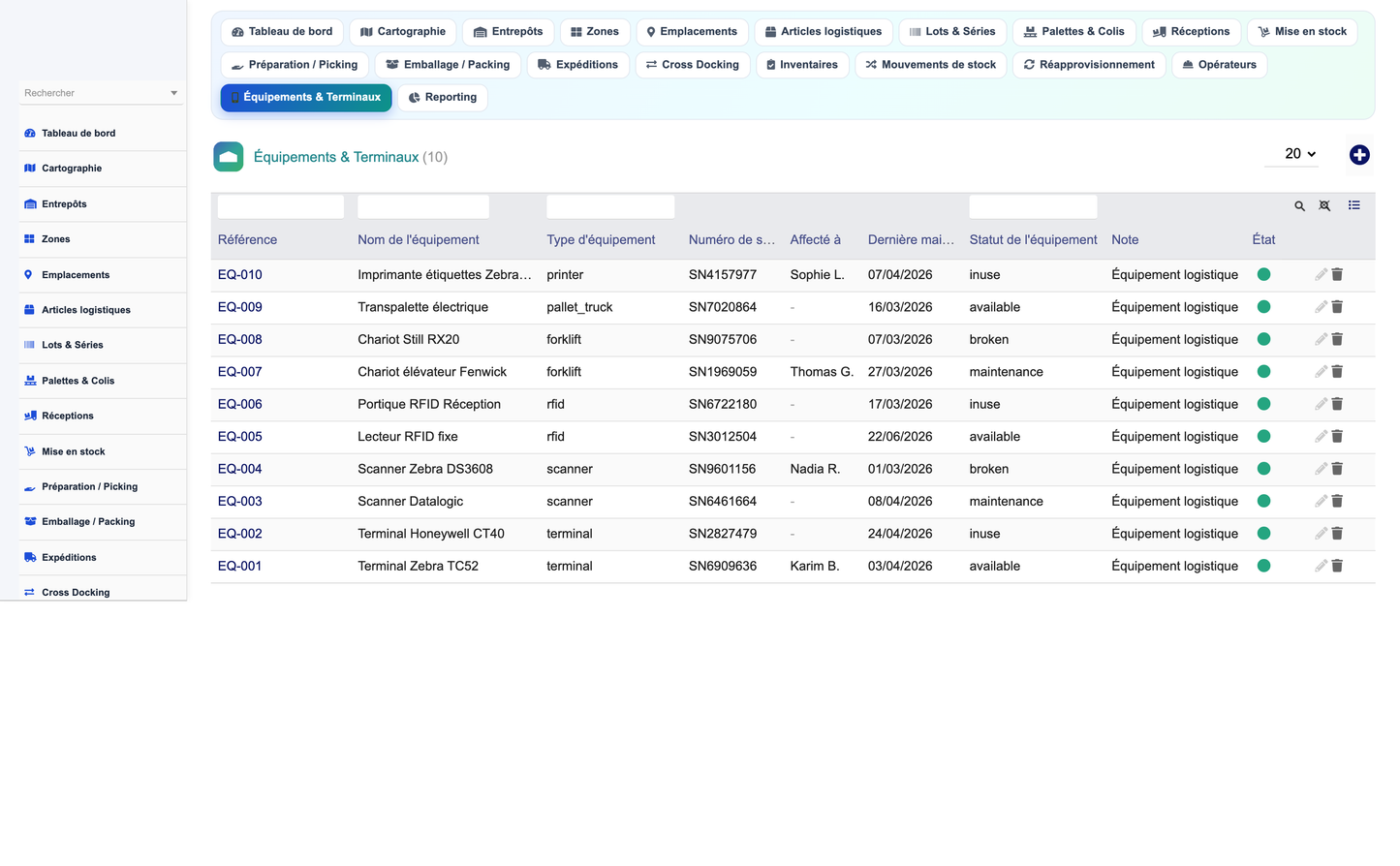Click the search magnifier icon above table
This screenshot has width=1400, height=866.
pos(1300,206)
